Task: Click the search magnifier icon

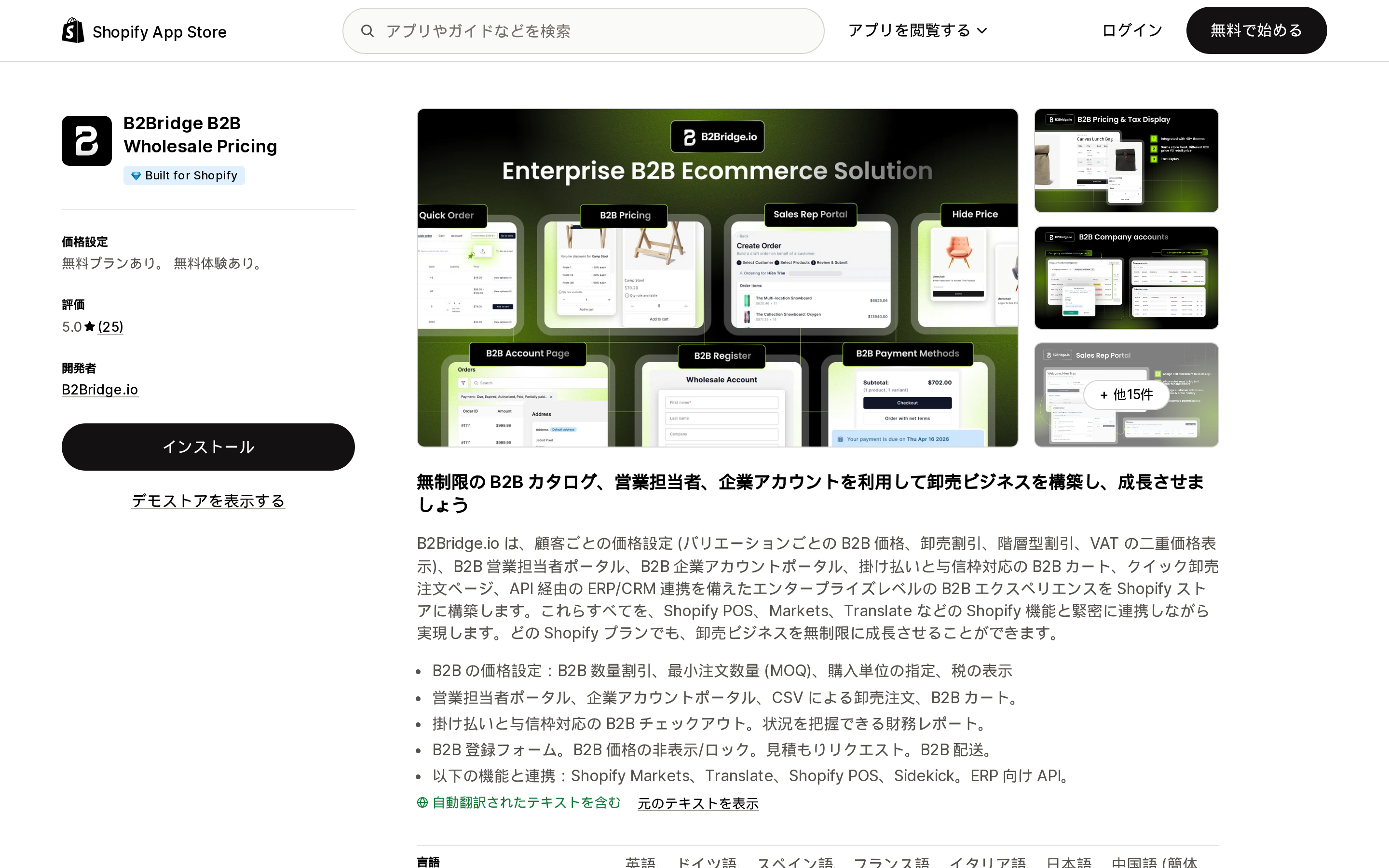Action: [x=368, y=31]
